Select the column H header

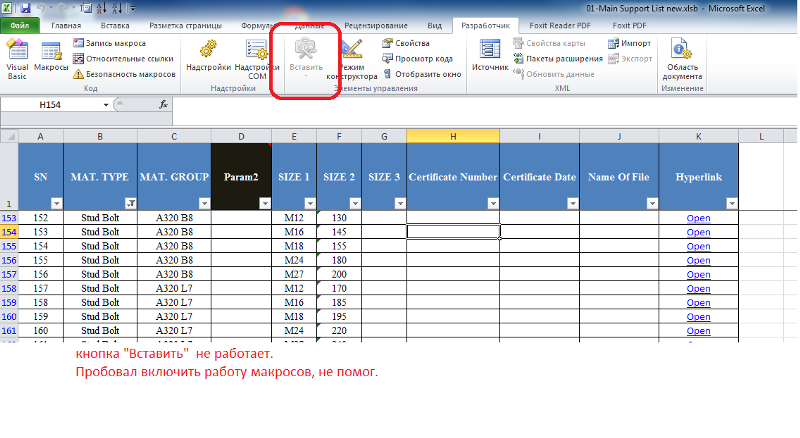click(x=453, y=135)
